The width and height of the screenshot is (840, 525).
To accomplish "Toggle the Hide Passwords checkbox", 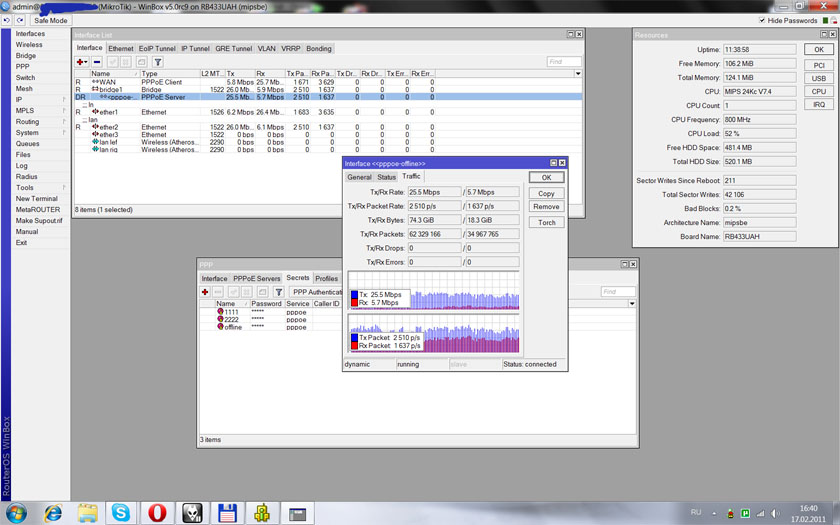I will tap(763, 20).
